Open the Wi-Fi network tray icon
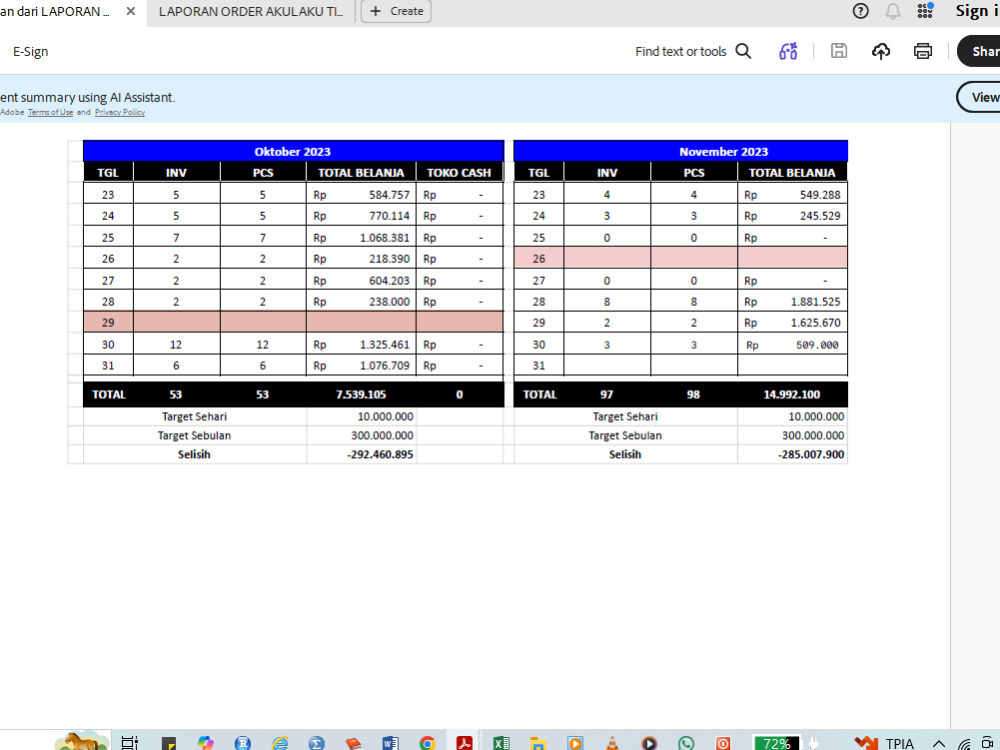Image resolution: width=1000 pixels, height=750 pixels. [965, 744]
